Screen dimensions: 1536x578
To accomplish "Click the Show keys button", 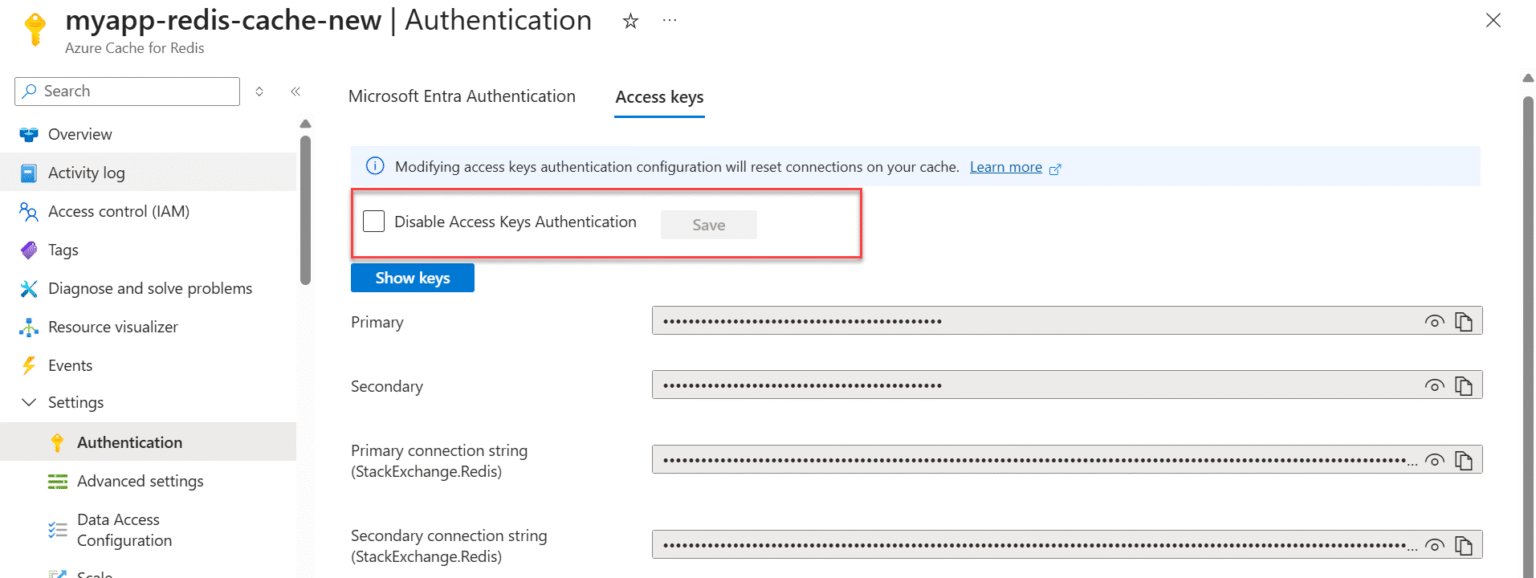I will tap(412, 278).
